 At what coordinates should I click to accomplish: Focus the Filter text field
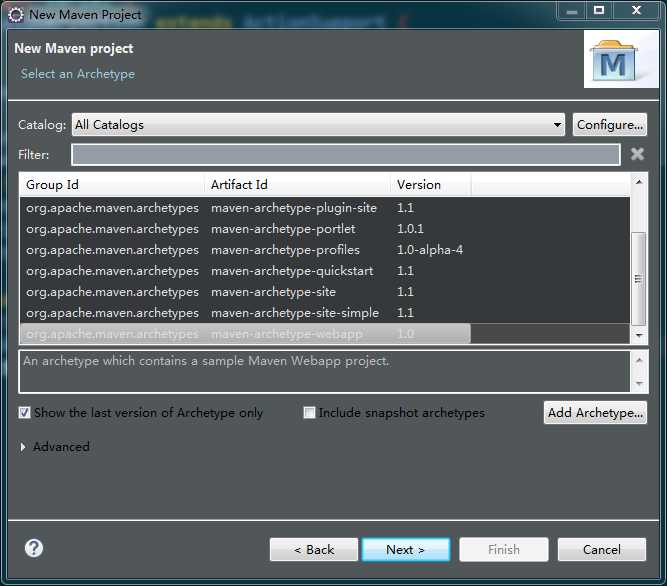[x=345, y=154]
